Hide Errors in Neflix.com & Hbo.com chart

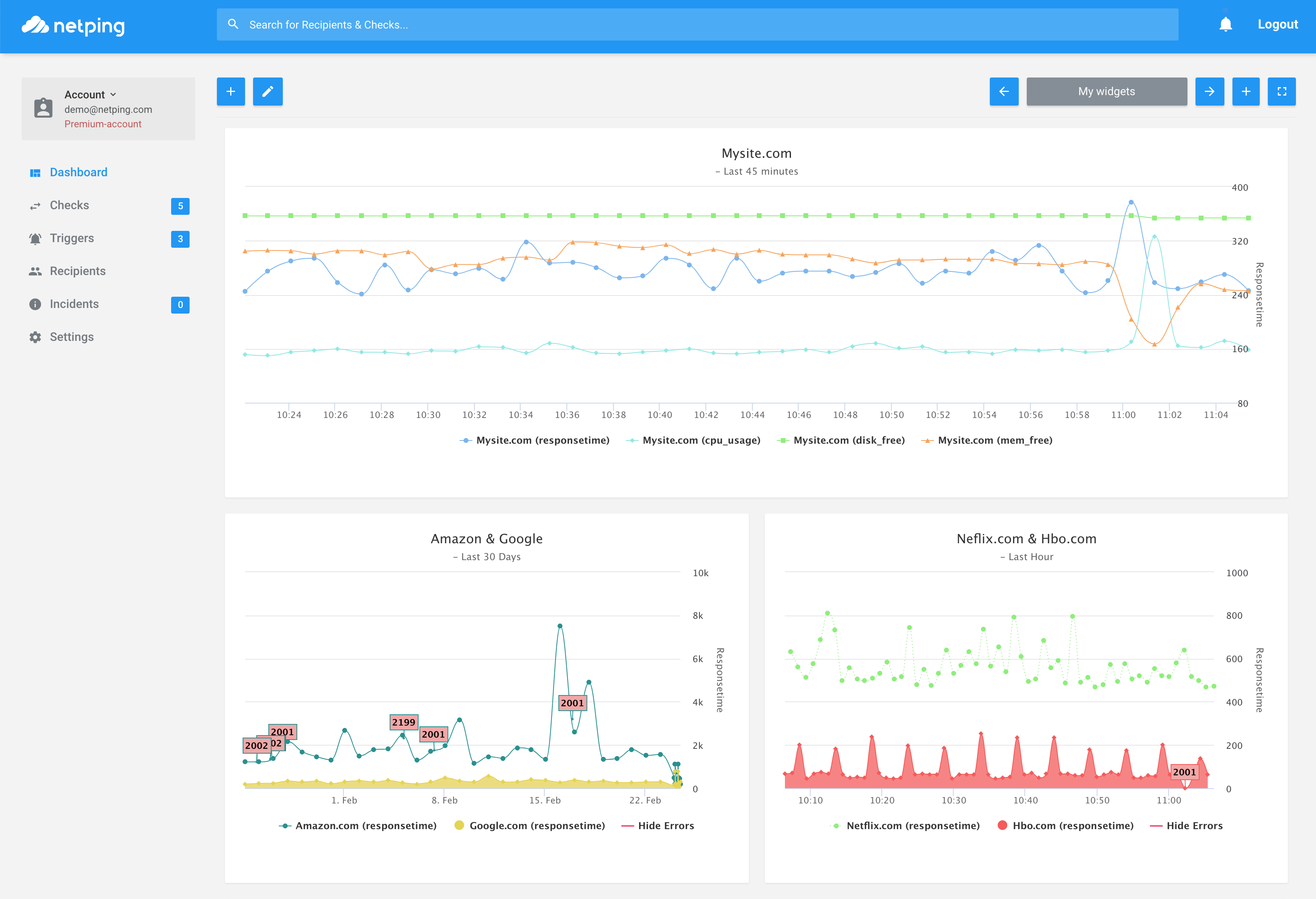click(1186, 826)
